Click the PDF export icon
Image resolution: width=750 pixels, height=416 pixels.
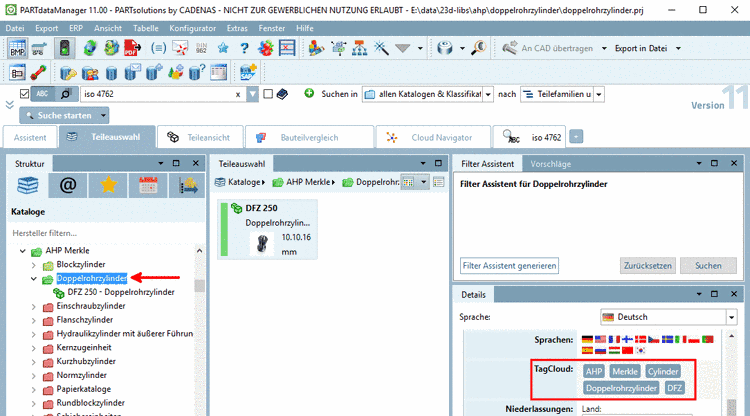[x=132, y=48]
